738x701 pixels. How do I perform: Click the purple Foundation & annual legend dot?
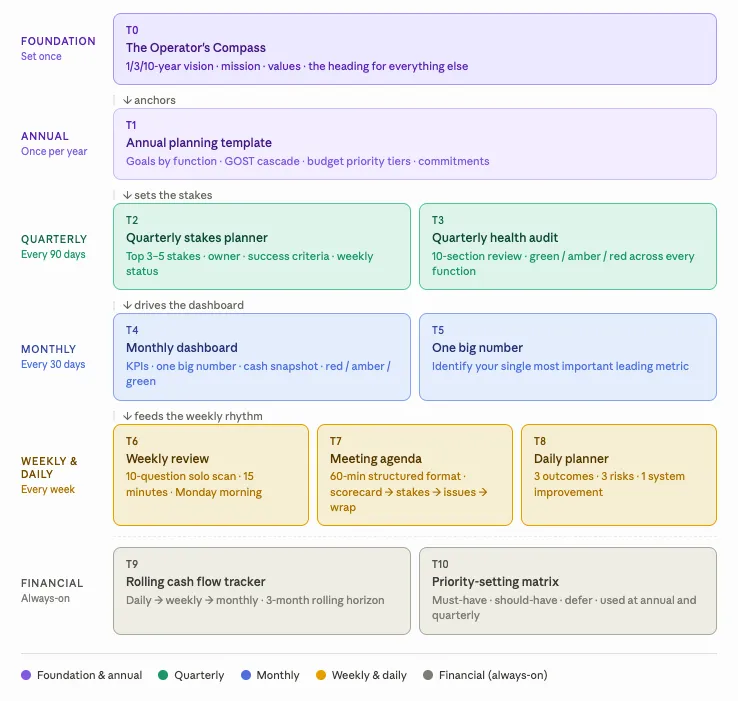(x=26, y=675)
